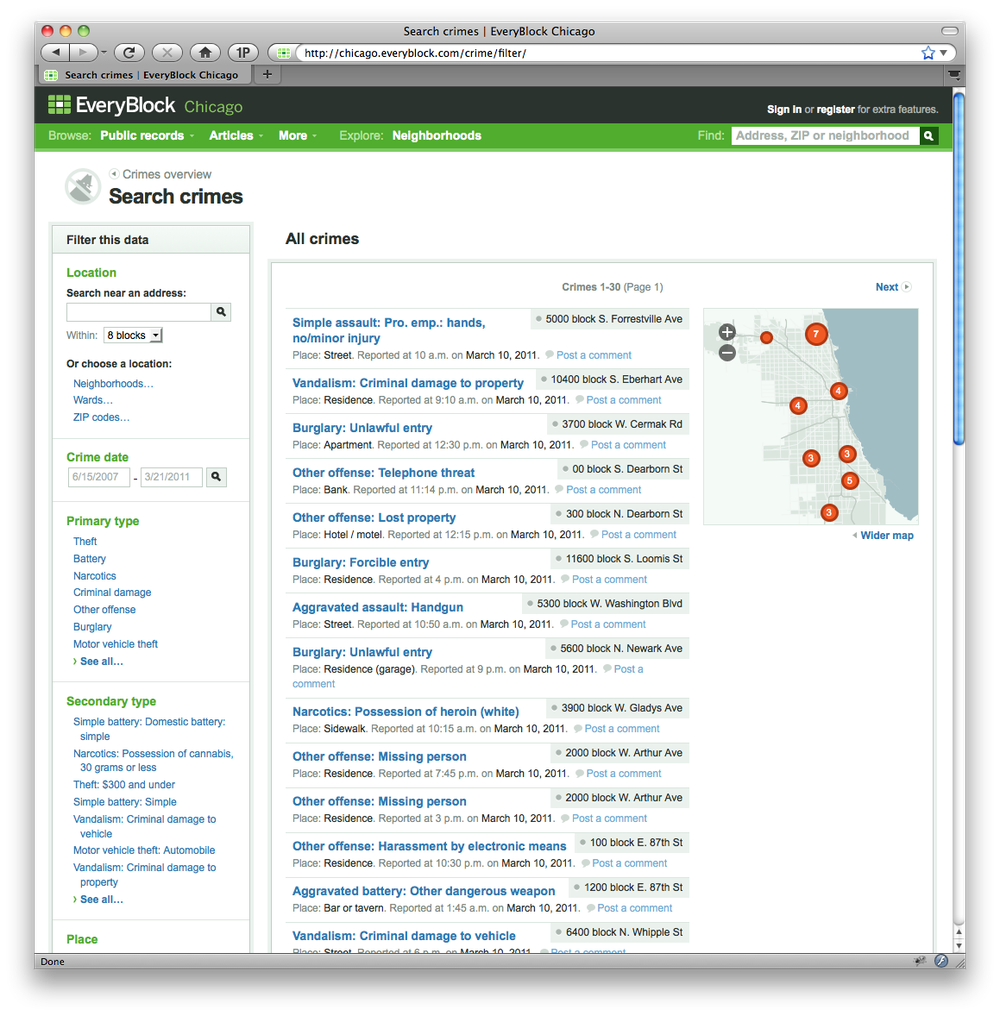Click the crime date search magnifier
1000x1016 pixels.
tap(216, 477)
